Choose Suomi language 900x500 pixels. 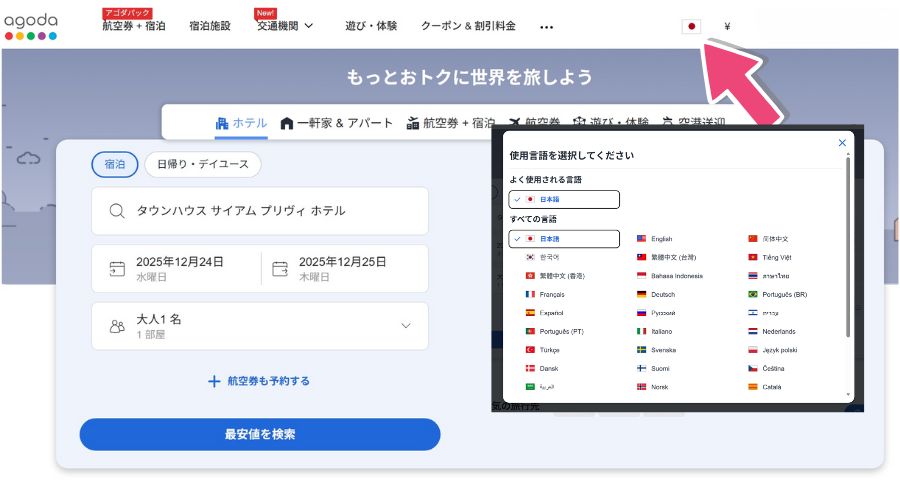[653, 369]
